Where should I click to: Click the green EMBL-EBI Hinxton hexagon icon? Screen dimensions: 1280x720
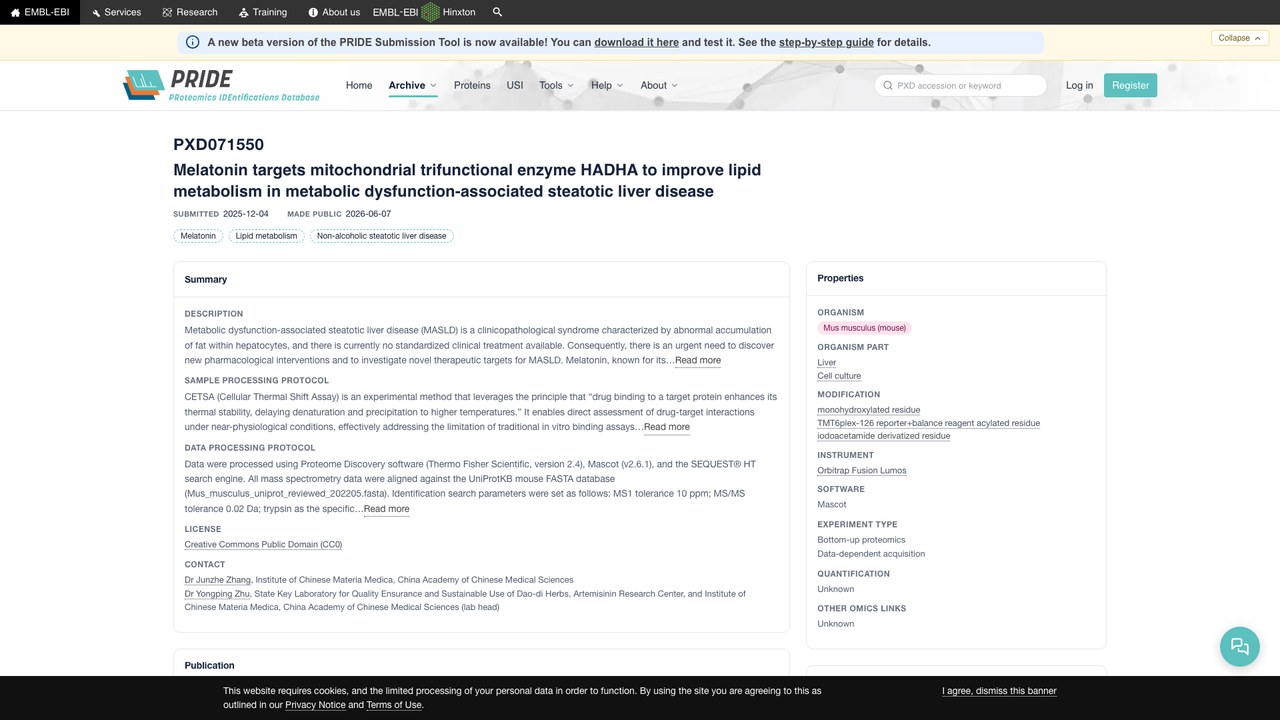point(430,12)
